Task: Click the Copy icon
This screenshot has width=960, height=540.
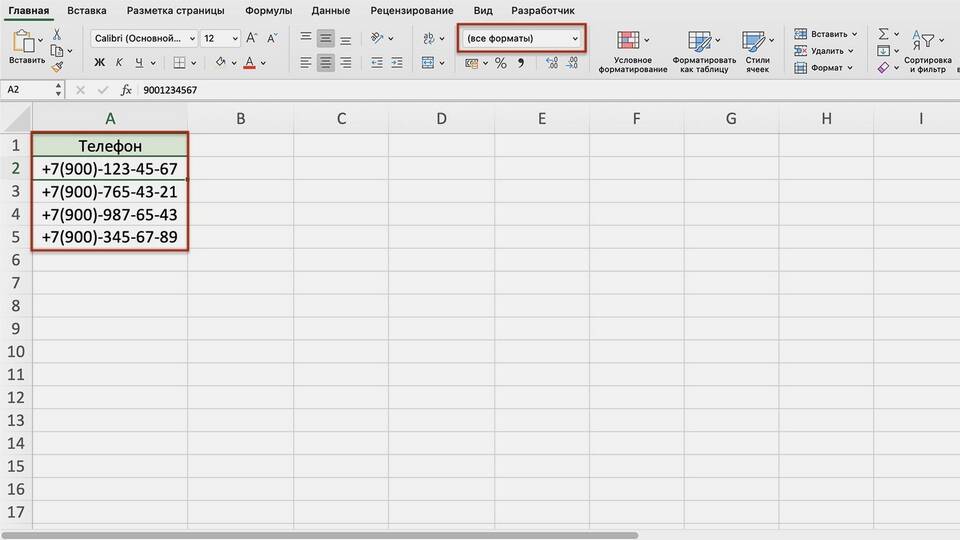Action: (x=57, y=51)
